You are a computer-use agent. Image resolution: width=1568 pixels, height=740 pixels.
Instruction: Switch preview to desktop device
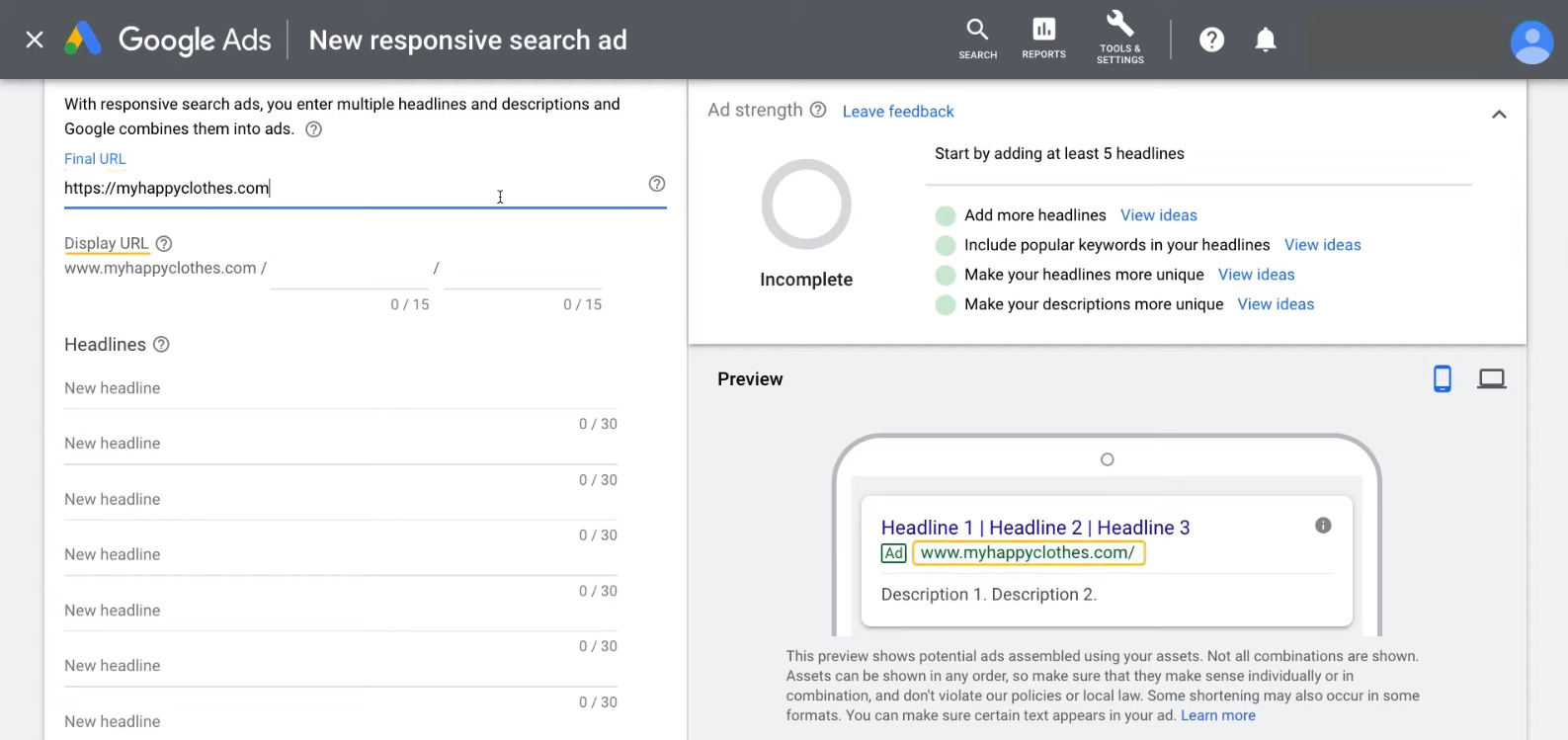click(x=1491, y=378)
